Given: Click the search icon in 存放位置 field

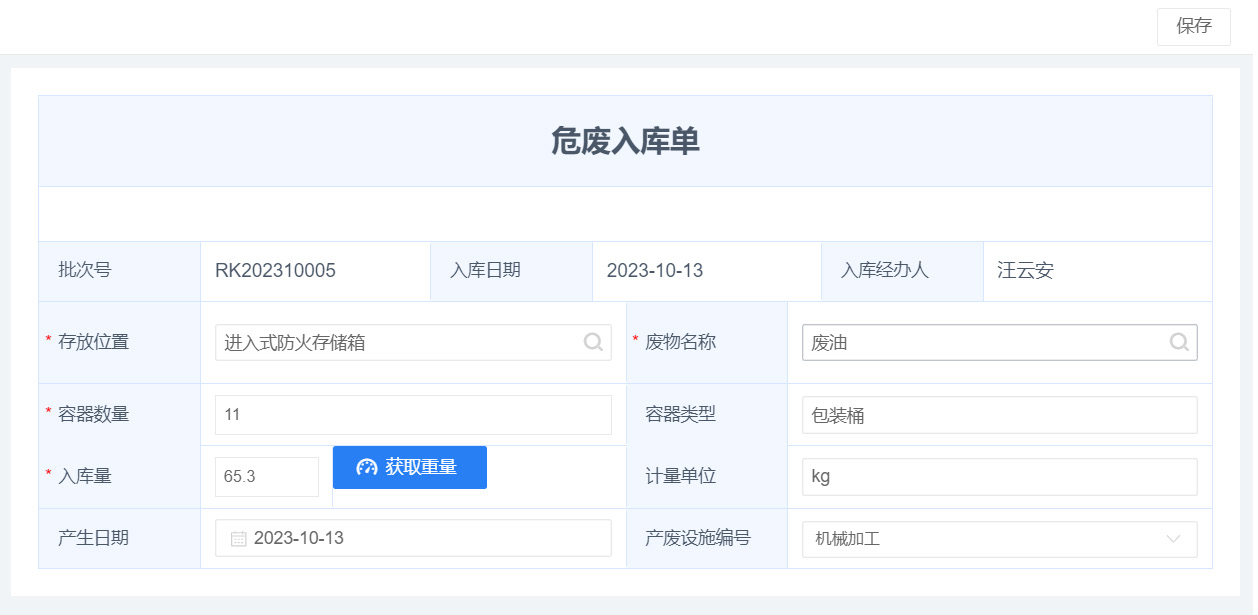Looking at the screenshot, I should pyautogui.click(x=593, y=342).
